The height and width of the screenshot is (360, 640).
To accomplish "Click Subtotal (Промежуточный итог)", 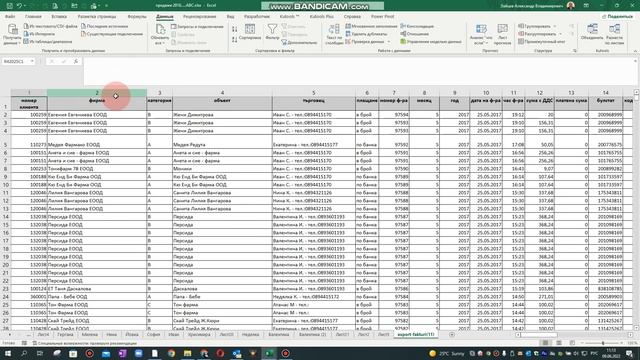I will click(542, 41).
